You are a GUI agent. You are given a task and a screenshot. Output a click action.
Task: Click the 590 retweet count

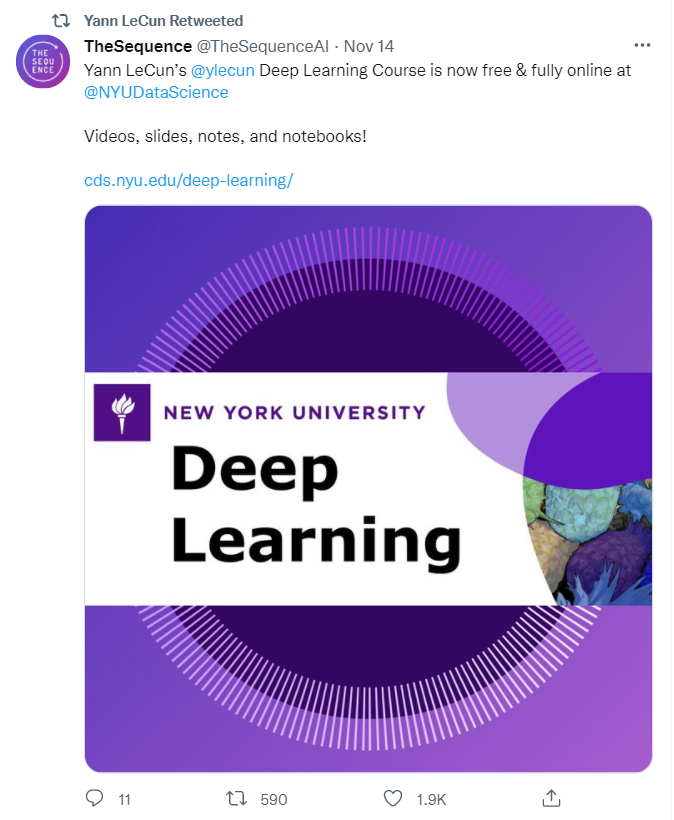pyautogui.click(x=273, y=799)
